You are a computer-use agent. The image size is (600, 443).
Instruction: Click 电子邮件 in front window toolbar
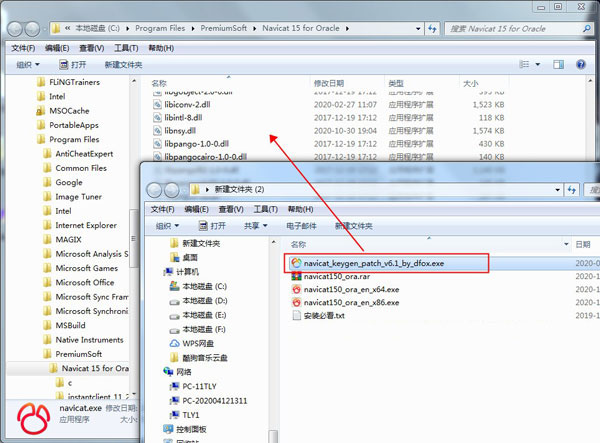pos(301,226)
